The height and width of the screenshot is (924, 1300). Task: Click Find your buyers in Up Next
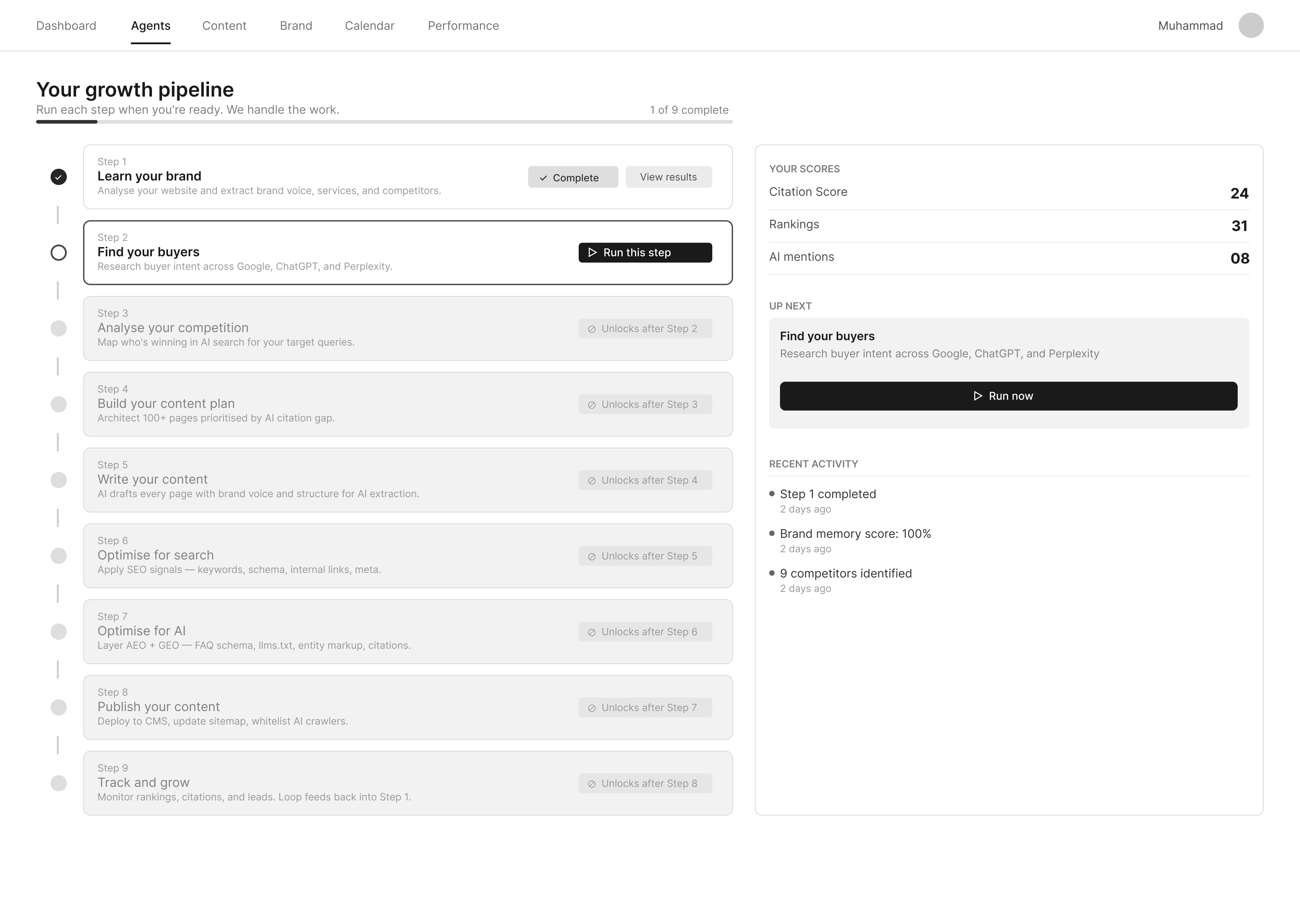pyautogui.click(x=826, y=336)
